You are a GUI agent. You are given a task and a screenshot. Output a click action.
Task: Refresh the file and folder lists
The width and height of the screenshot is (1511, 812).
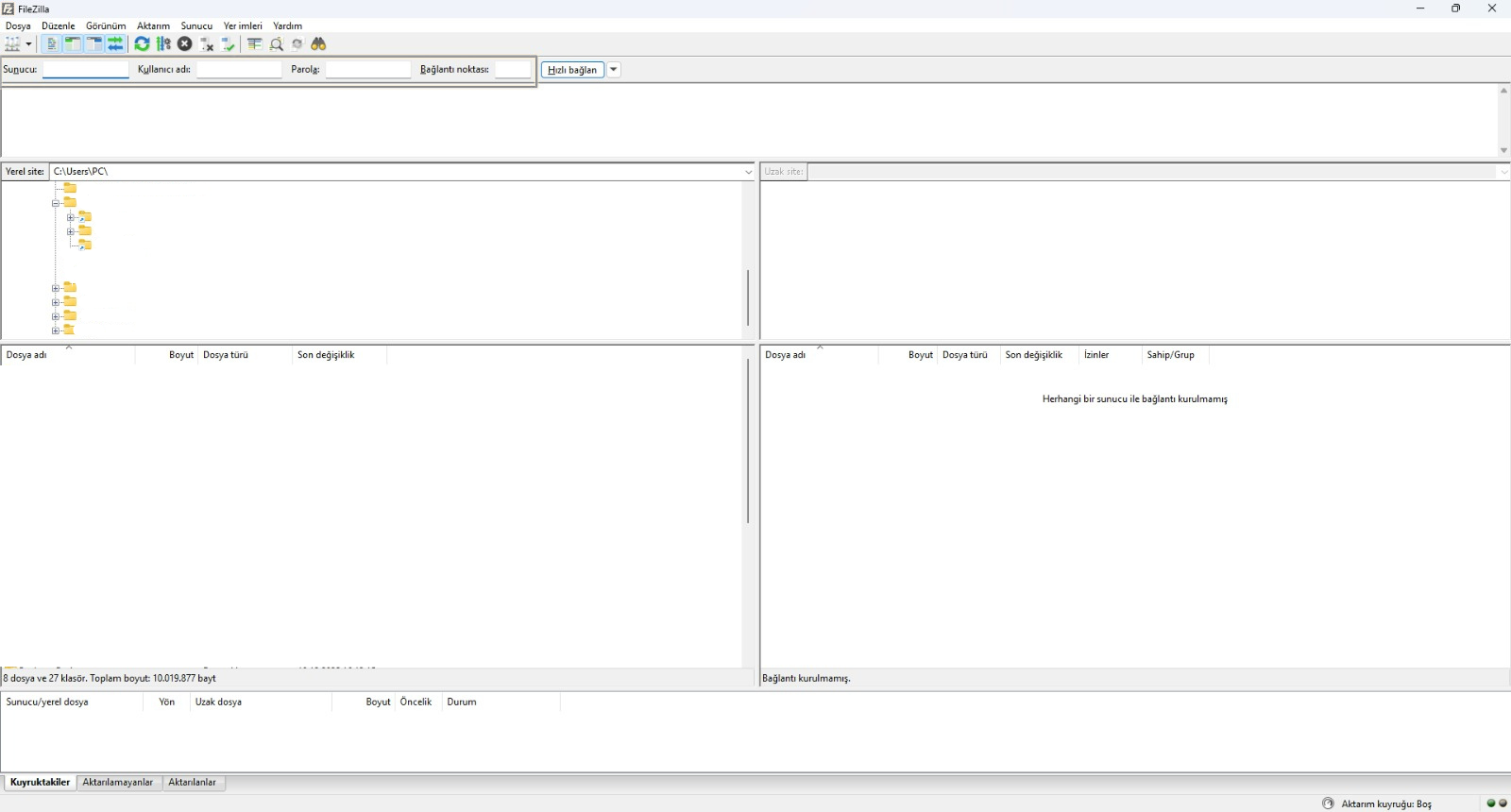click(142, 44)
